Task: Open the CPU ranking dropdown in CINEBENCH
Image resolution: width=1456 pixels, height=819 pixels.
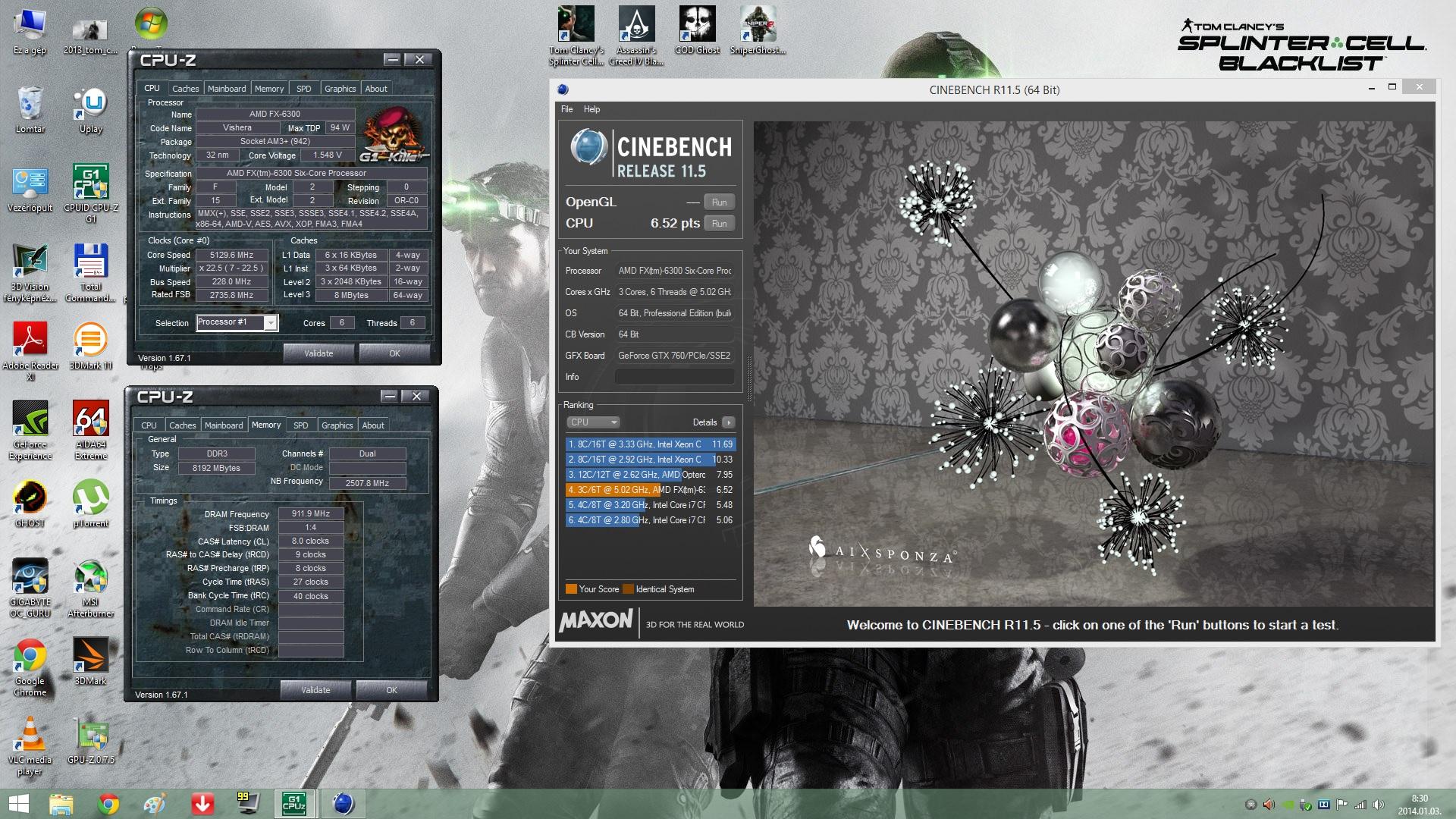Action: click(x=593, y=422)
